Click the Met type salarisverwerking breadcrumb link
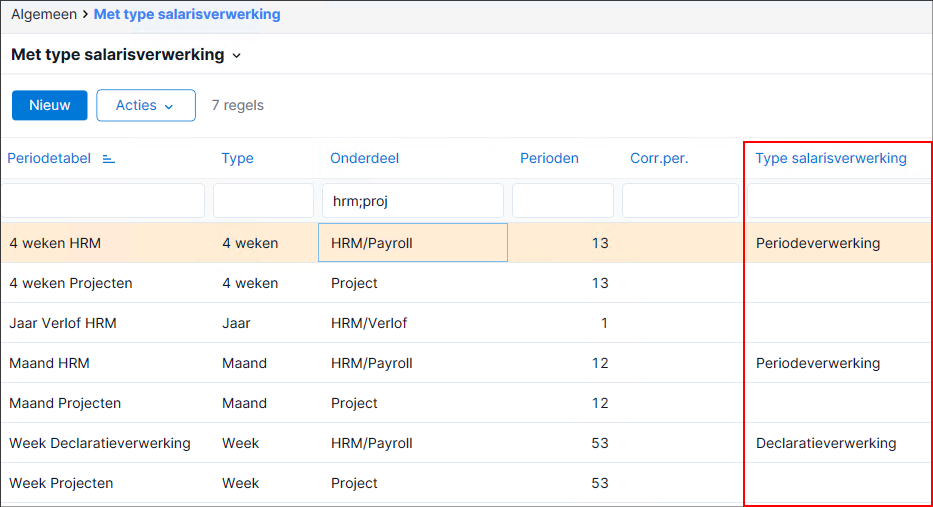This screenshot has width=933, height=507. [187, 14]
